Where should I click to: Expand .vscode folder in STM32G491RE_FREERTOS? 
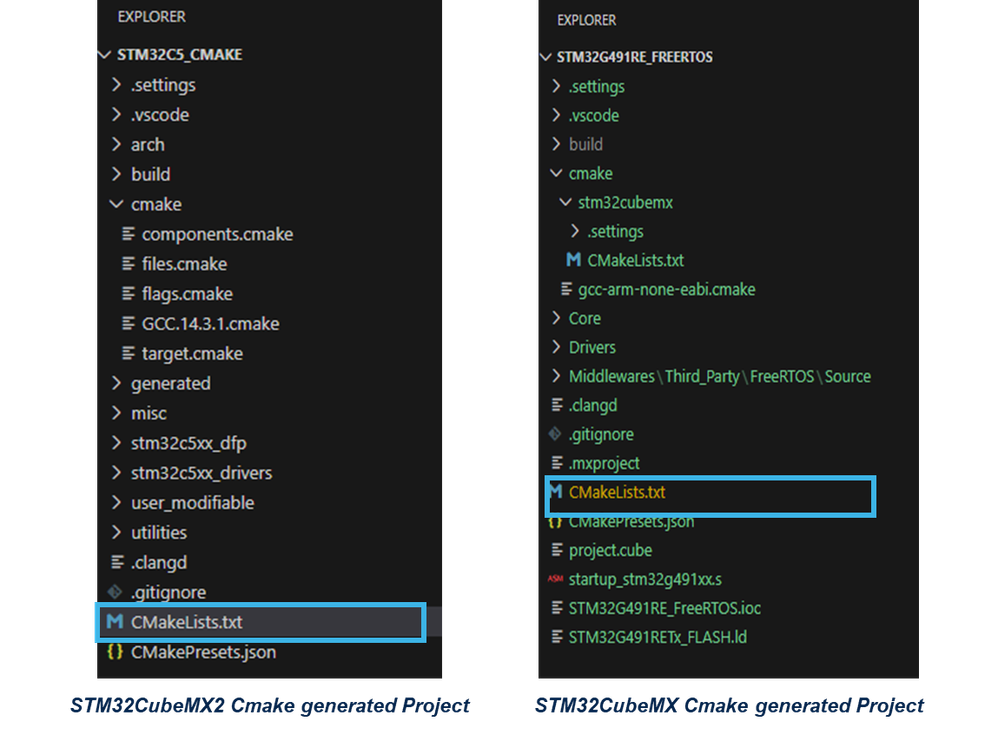(x=556, y=115)
